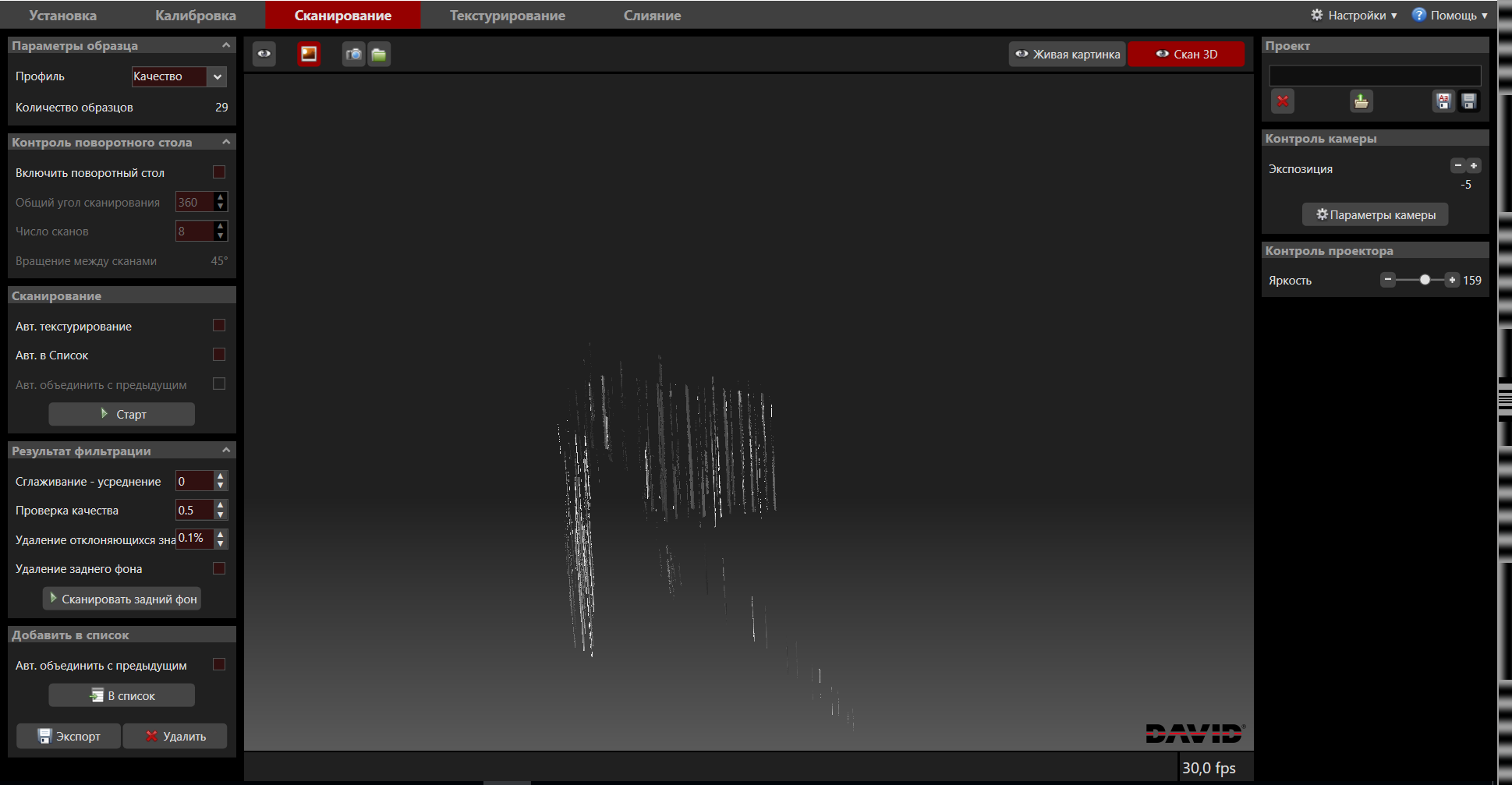Enable the Включить поворотный стол checkbox

219,172
